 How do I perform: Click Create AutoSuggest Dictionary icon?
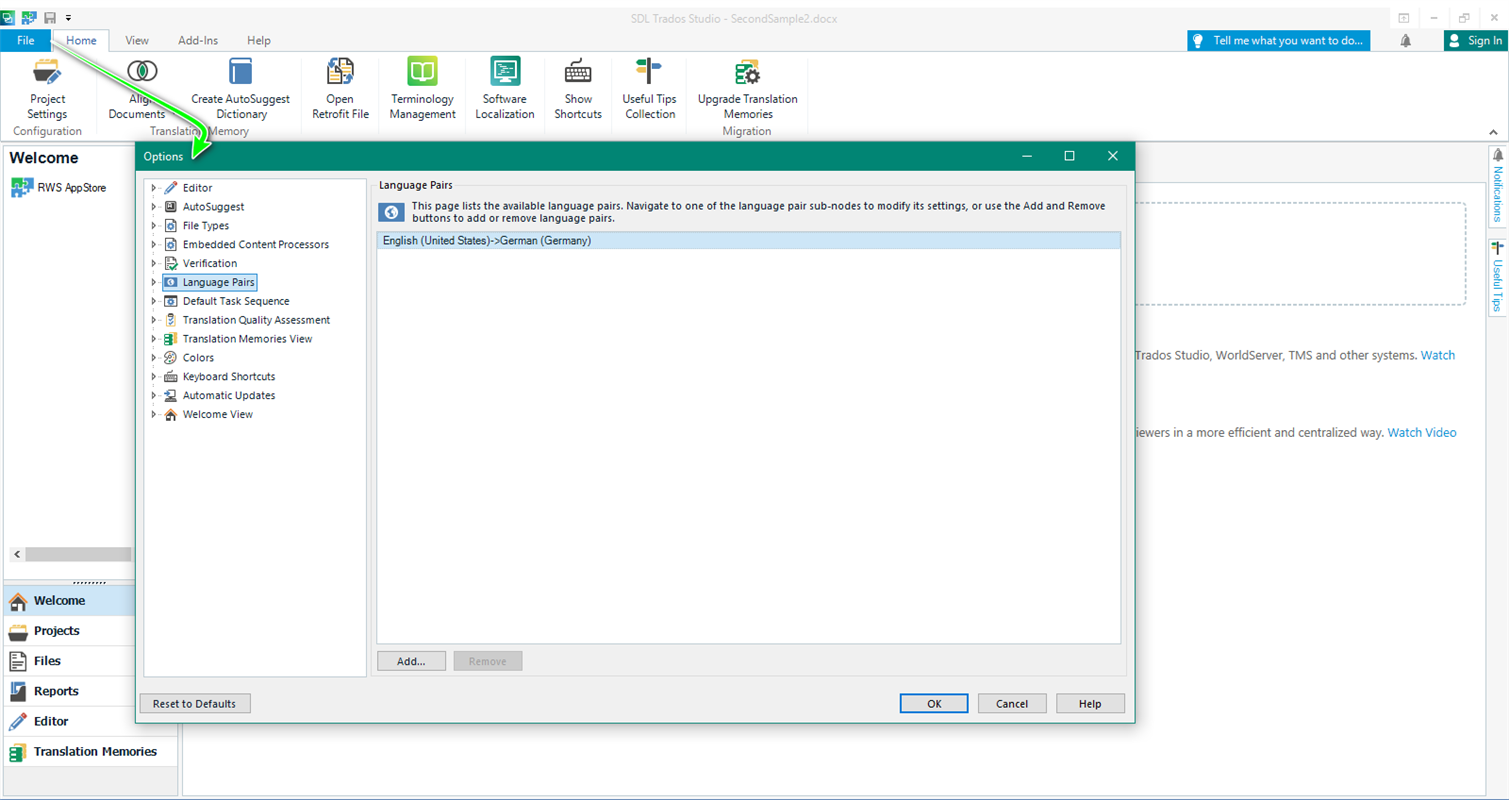pyautogui.click(x=240, y=73)
